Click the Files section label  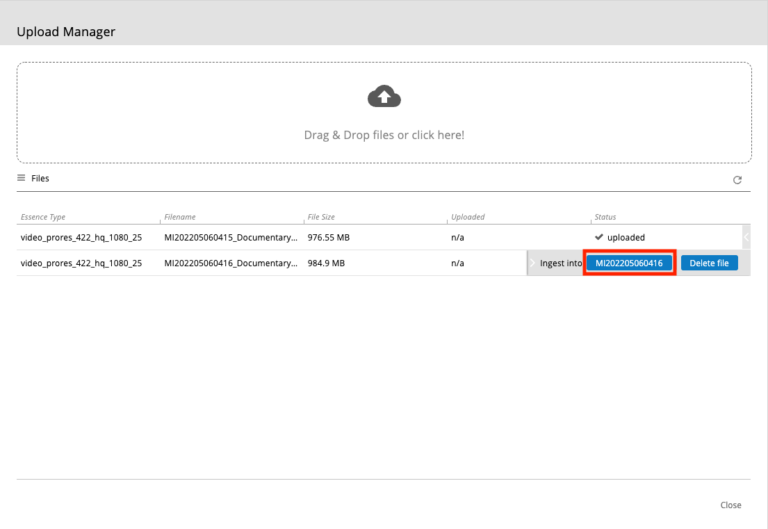coord(40,178)
